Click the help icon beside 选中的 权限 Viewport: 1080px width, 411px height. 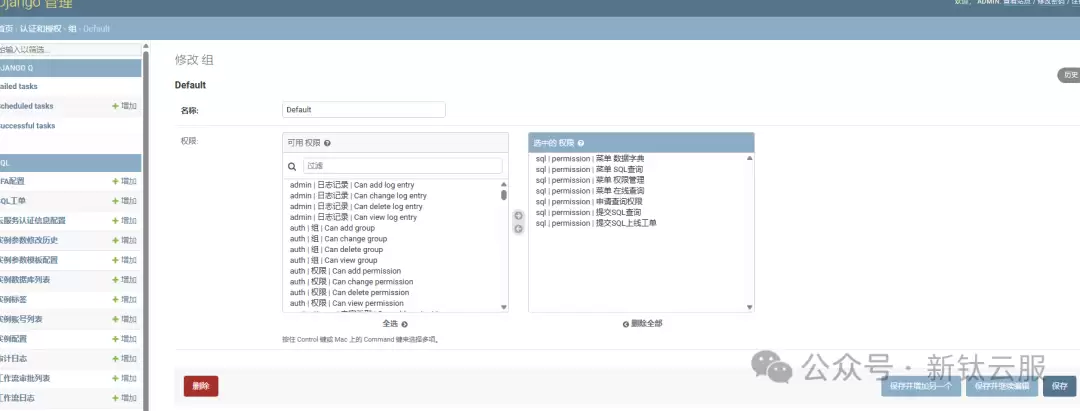click(581, 143)
